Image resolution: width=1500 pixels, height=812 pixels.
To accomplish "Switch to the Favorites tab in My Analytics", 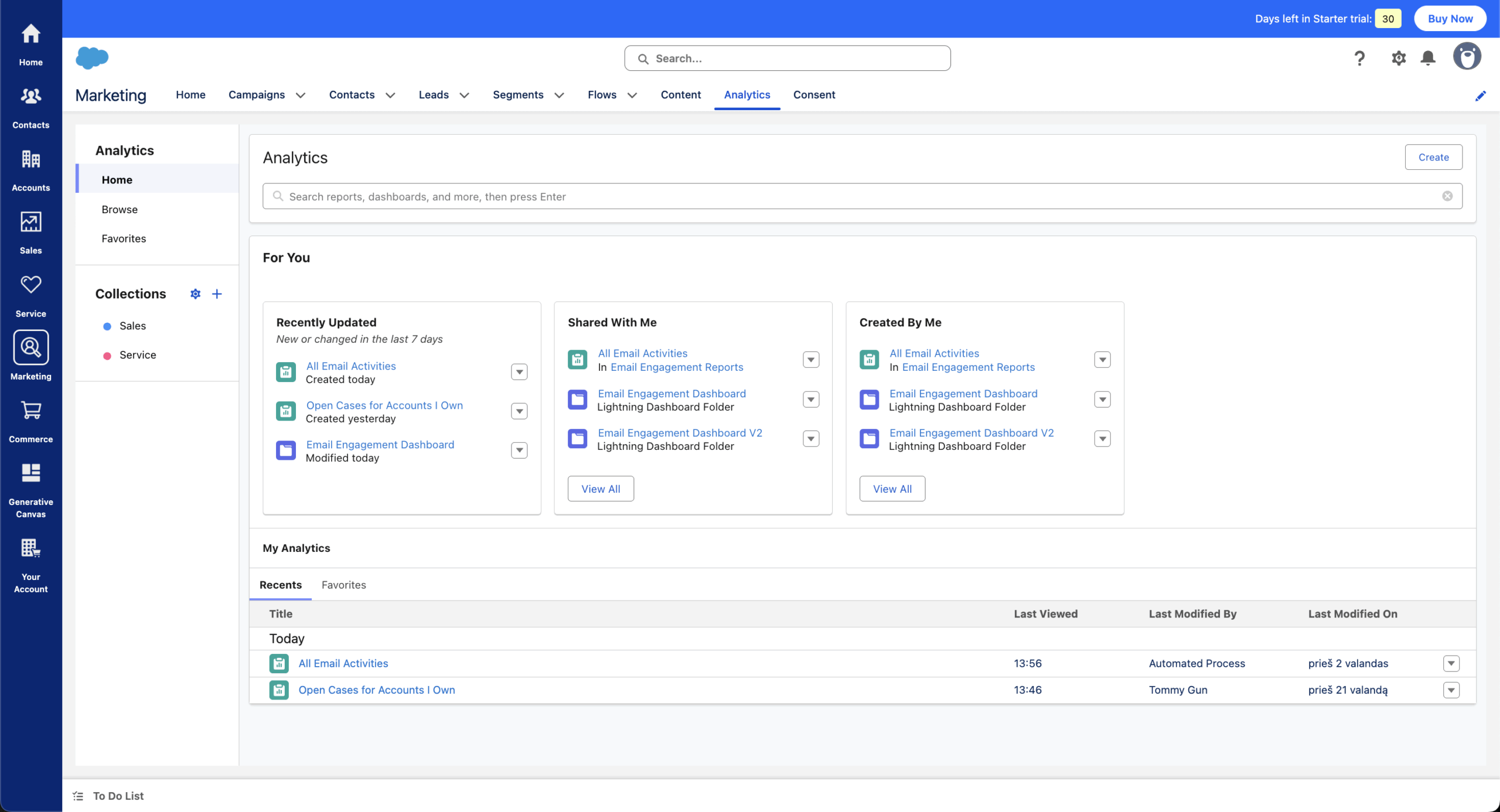I will tap(343, 585).
